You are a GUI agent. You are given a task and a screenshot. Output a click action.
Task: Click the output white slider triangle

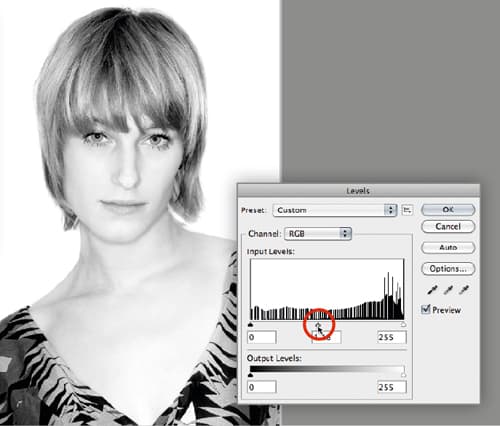tap(403, 375)
